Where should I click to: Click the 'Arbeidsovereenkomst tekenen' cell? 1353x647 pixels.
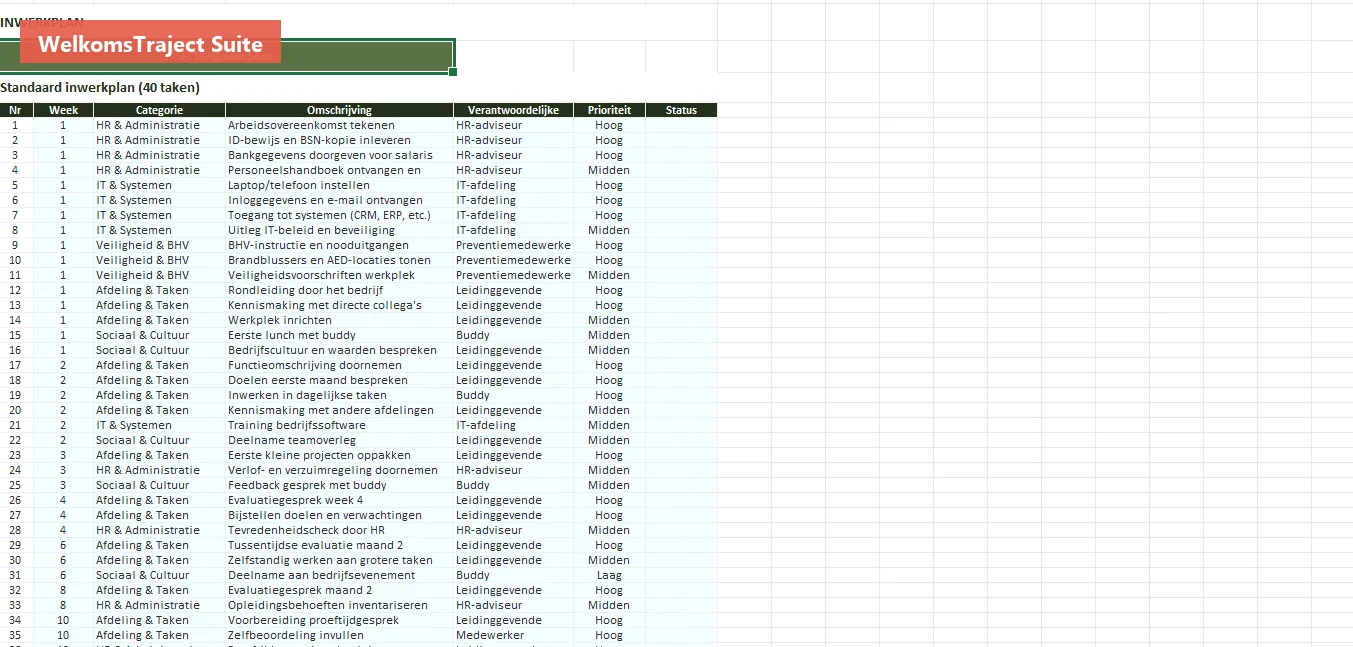coord(340,125)
